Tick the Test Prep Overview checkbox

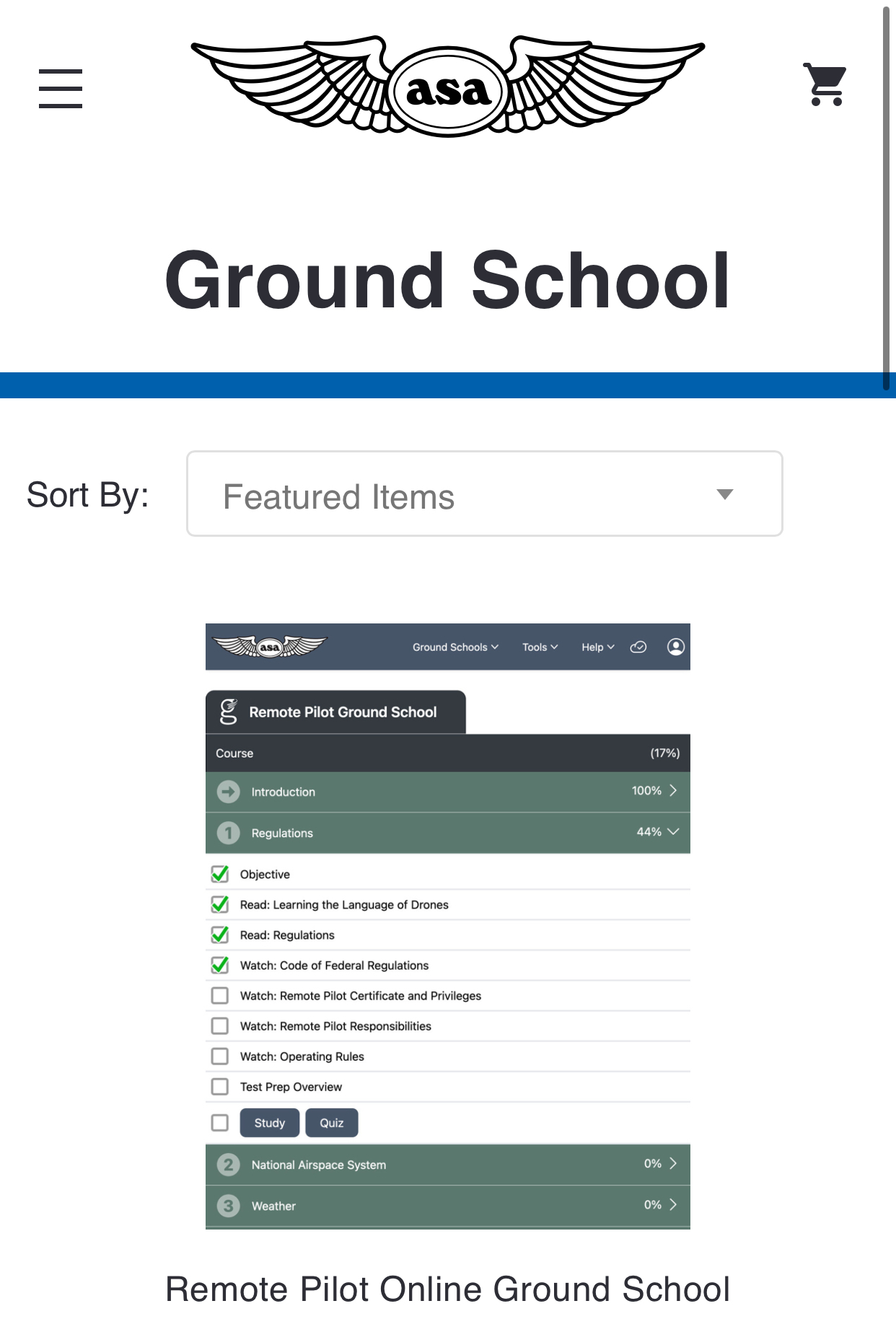220,1087
